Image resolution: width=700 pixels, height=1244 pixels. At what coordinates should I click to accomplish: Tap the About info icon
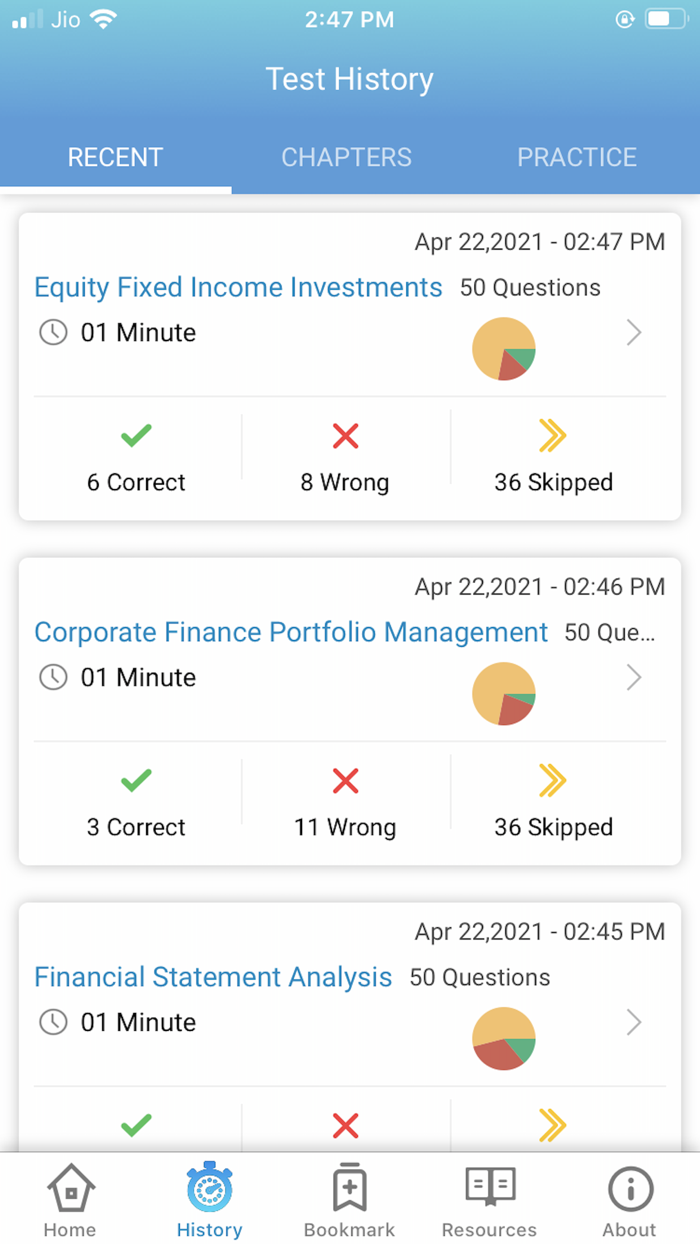point(630,1189)
